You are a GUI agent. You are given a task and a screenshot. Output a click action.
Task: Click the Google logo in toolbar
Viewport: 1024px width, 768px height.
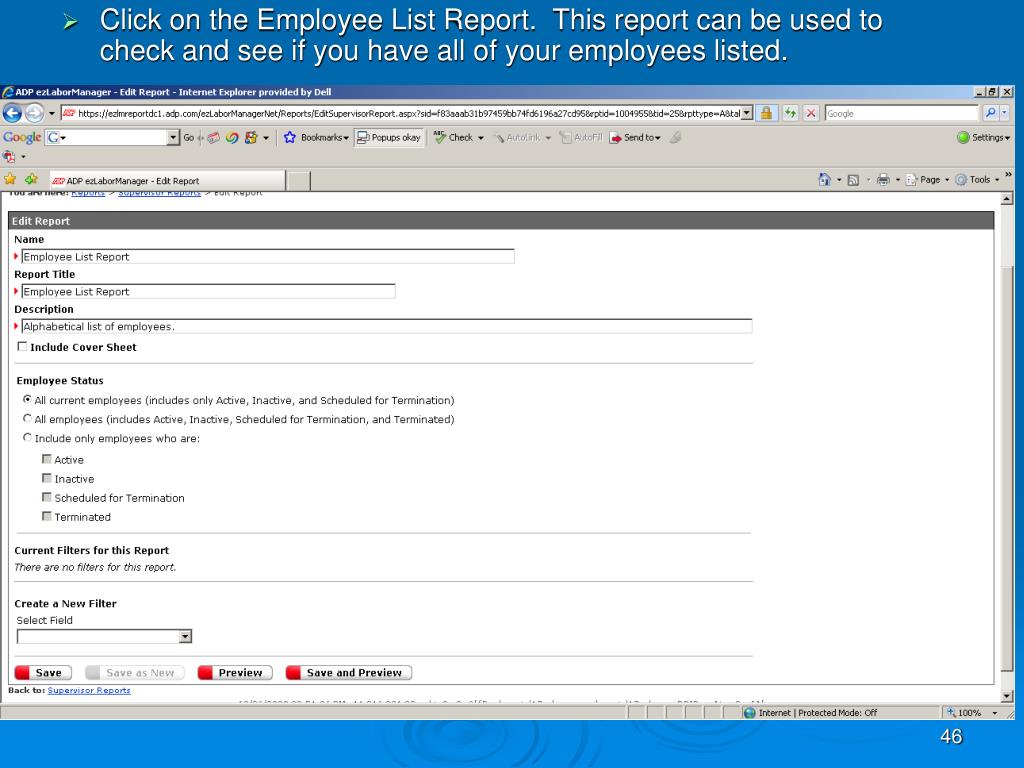pos(22,137)
